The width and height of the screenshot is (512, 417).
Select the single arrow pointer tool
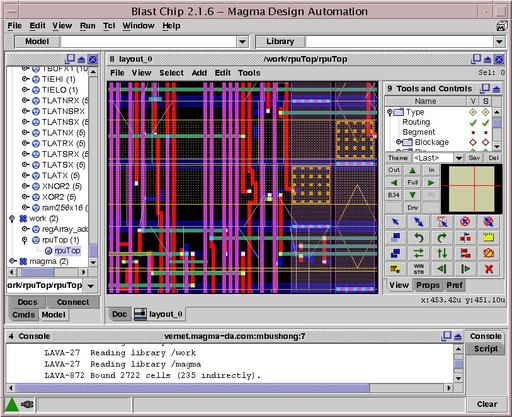[395, 222]
